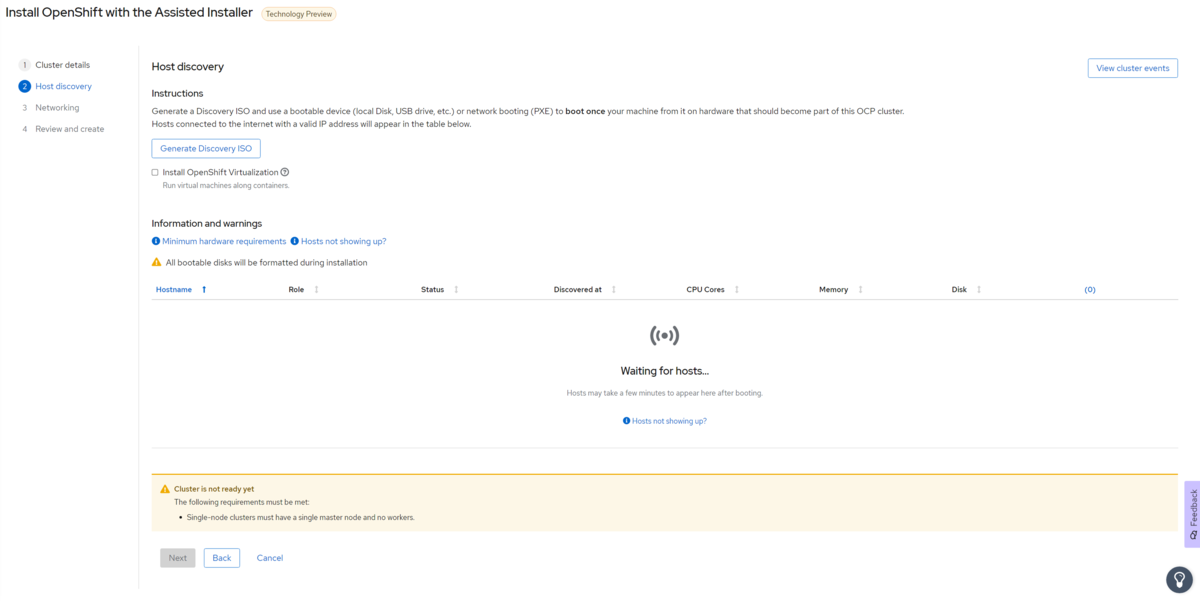Click the Discovered at sort icon
This screenshot has height=601, width=1200.
click(x=614, y=290)
